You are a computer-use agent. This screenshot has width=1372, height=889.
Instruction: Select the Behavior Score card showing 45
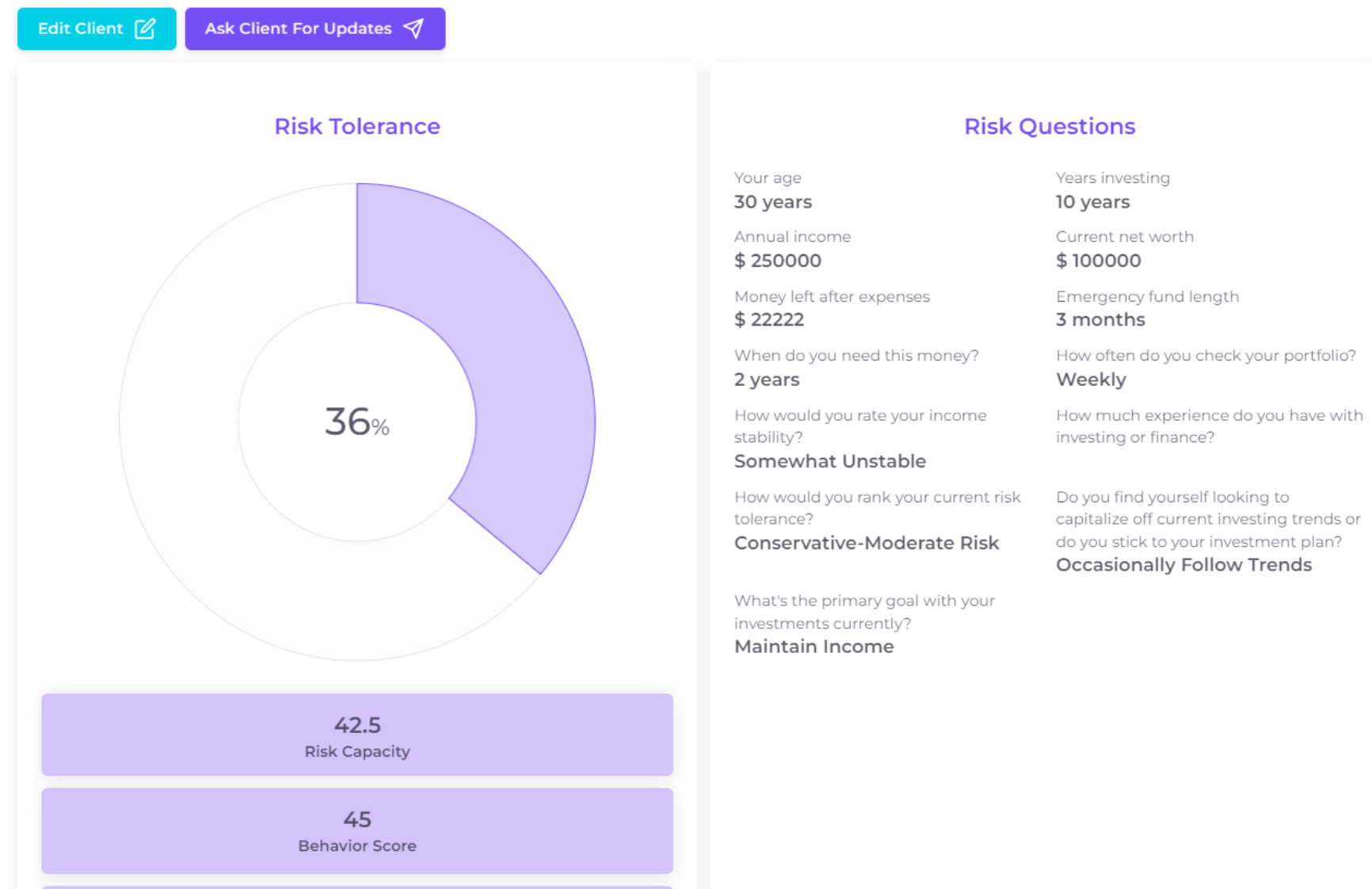(x=357, y=830)
